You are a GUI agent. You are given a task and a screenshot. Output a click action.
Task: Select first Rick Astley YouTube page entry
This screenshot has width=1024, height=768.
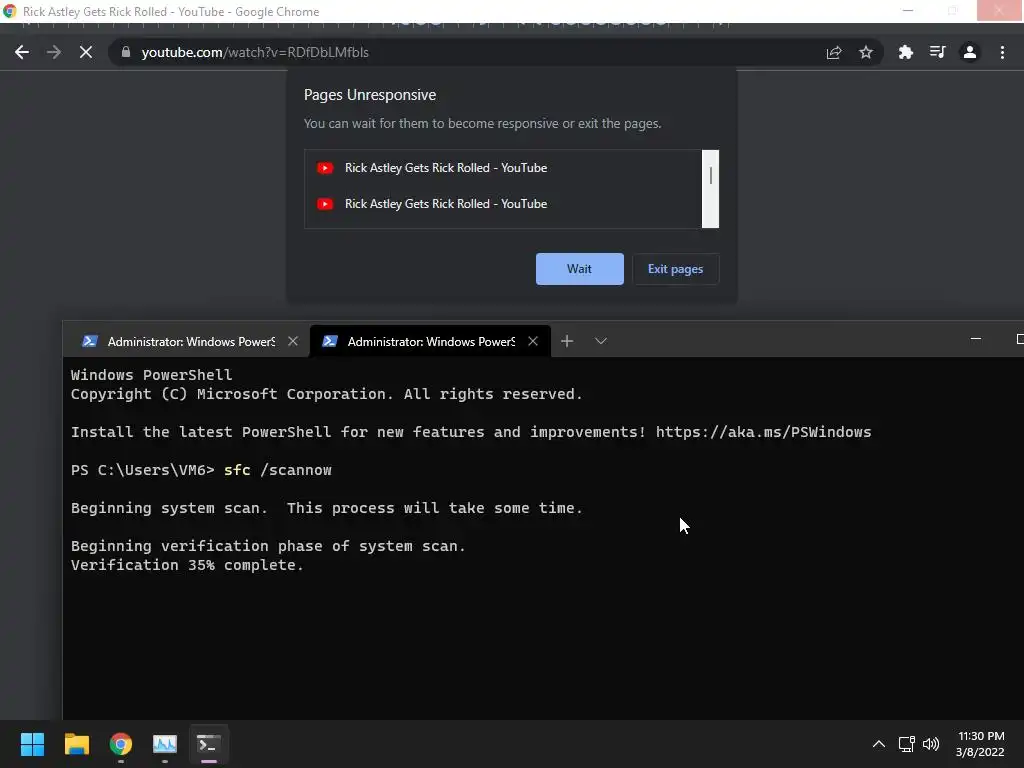pyautogui.click(x=503, y=168)
